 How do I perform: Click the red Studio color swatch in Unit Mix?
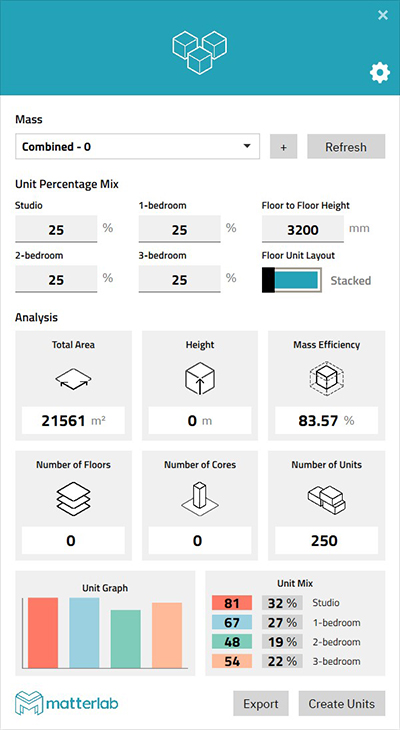point(232,603)
